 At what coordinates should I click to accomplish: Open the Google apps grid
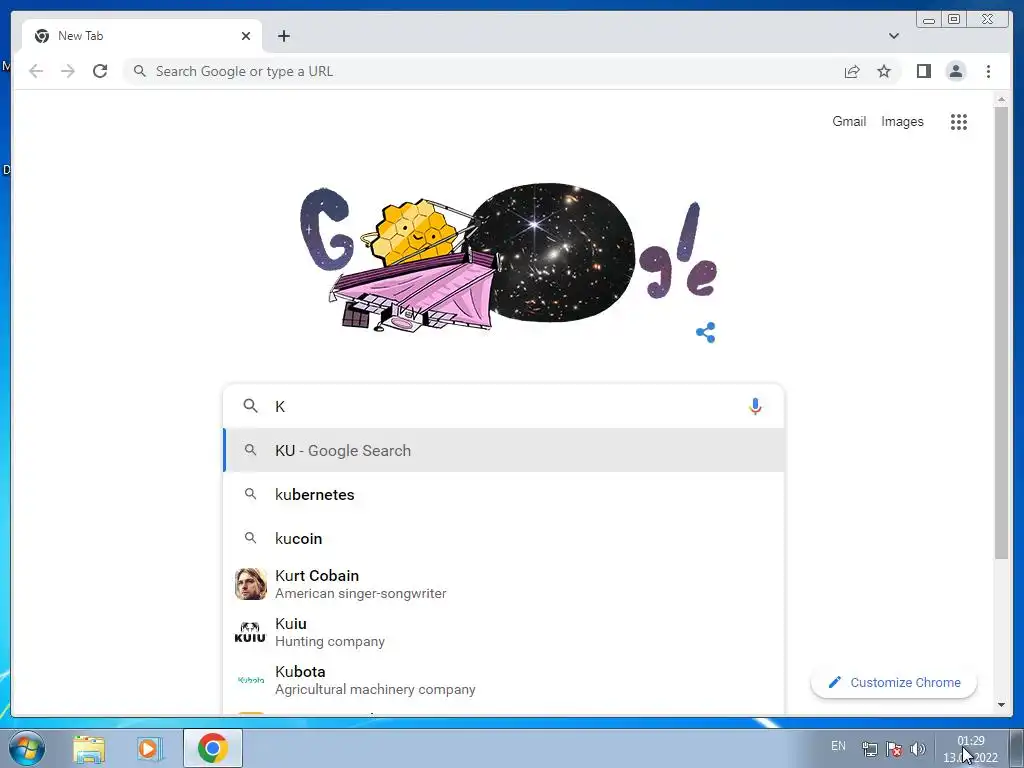click(x=959, y=121)
